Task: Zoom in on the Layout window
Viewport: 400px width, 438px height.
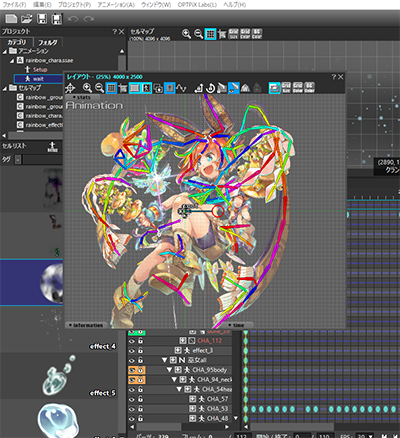Action: [87, 88]
